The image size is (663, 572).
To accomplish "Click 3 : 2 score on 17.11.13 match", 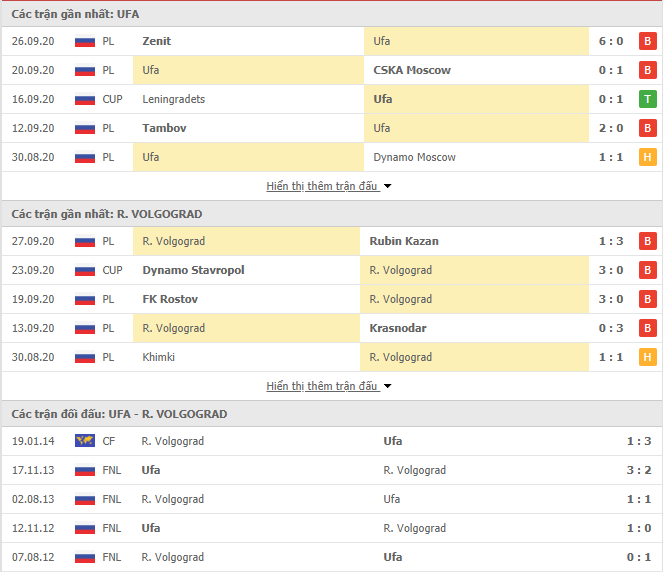I will (x=638, y=470).
